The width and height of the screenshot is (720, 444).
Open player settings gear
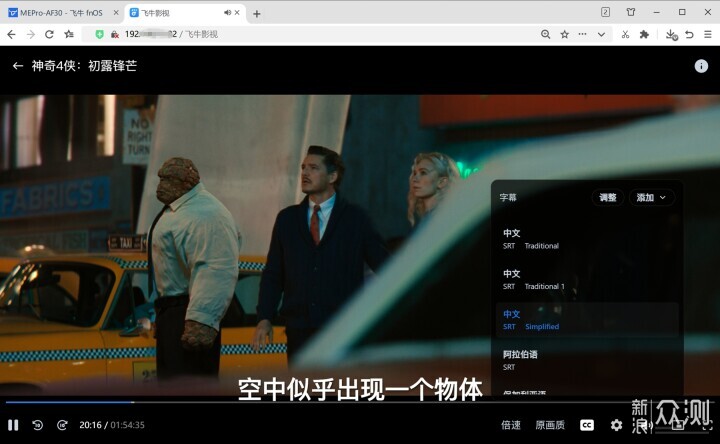616,425
